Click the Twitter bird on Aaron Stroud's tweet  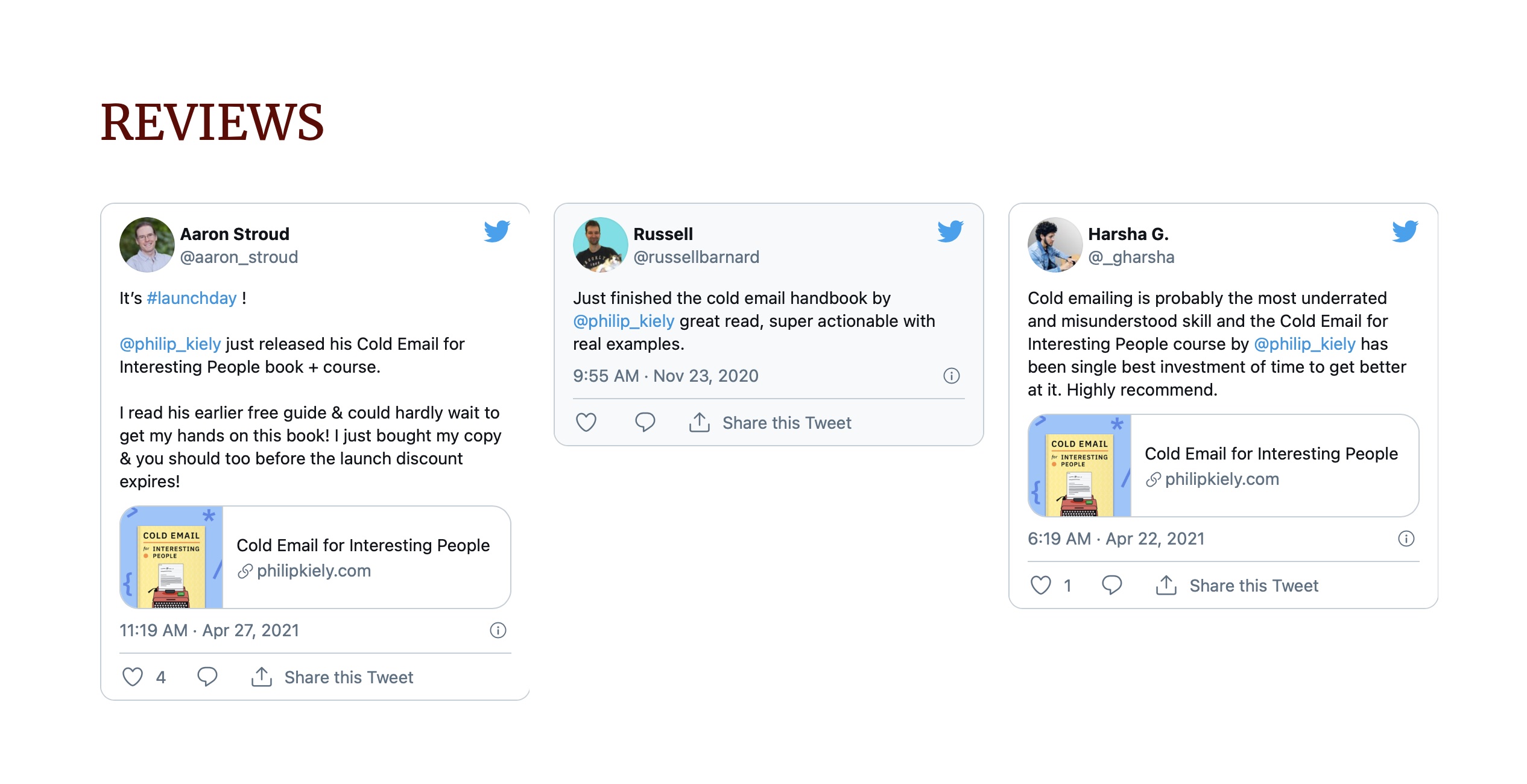click(x=497, y=232)
